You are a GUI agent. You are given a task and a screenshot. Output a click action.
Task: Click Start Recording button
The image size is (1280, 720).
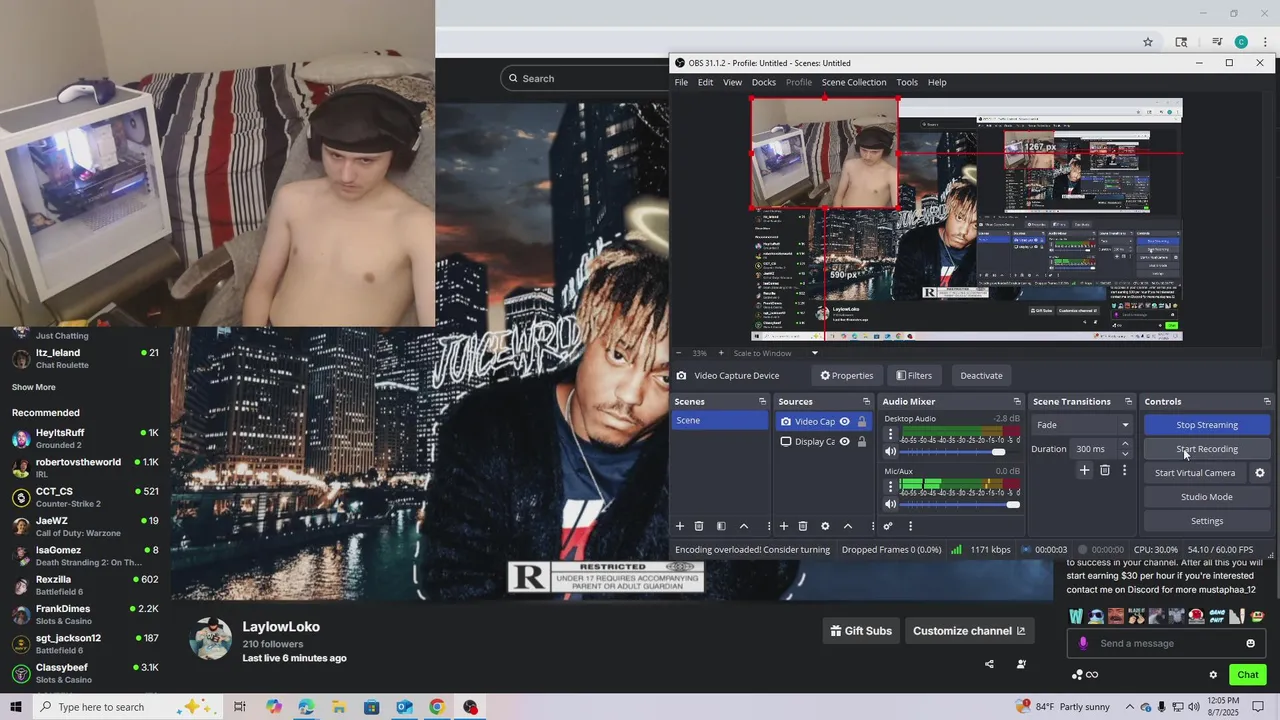click(1206, 449)
